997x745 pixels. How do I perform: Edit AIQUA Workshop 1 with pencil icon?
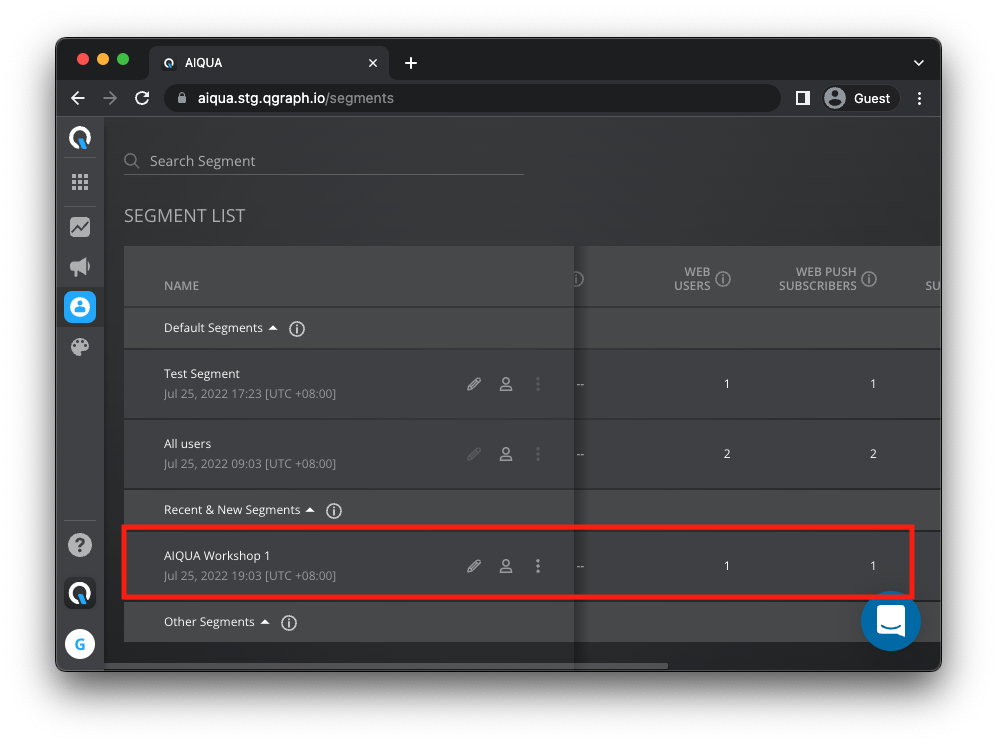point(474,566)
